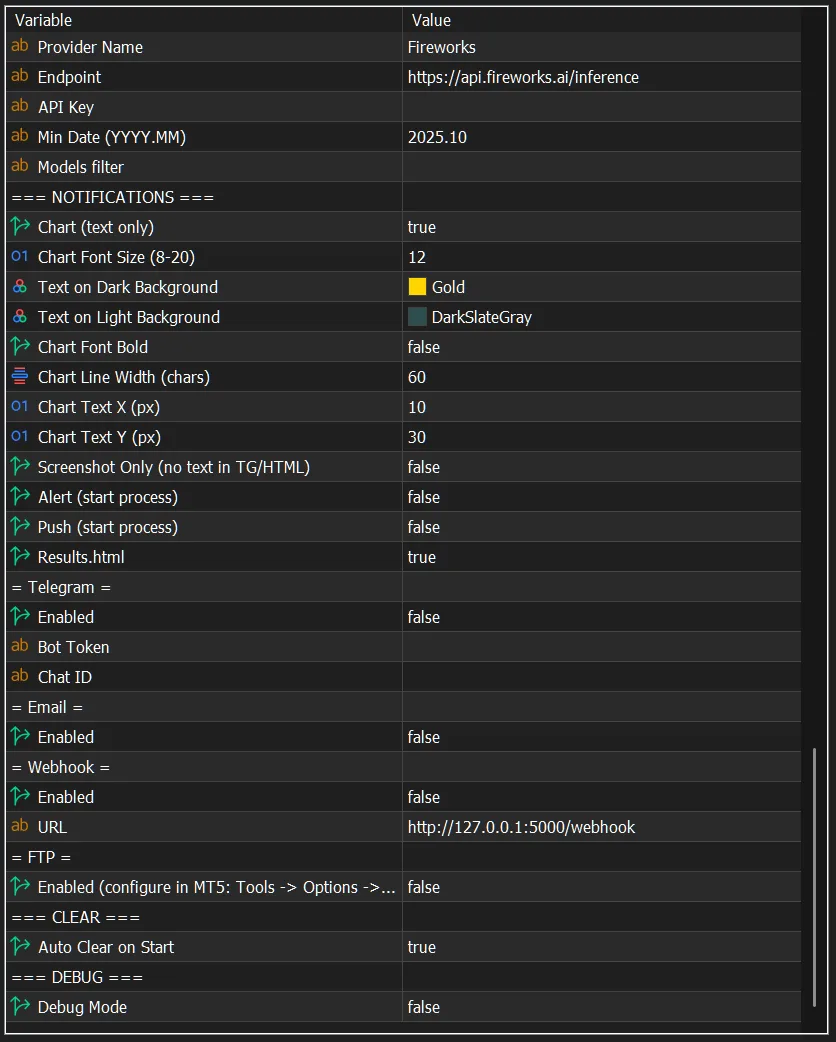Toggle Auto Clear on Start true value

[601, 947]
